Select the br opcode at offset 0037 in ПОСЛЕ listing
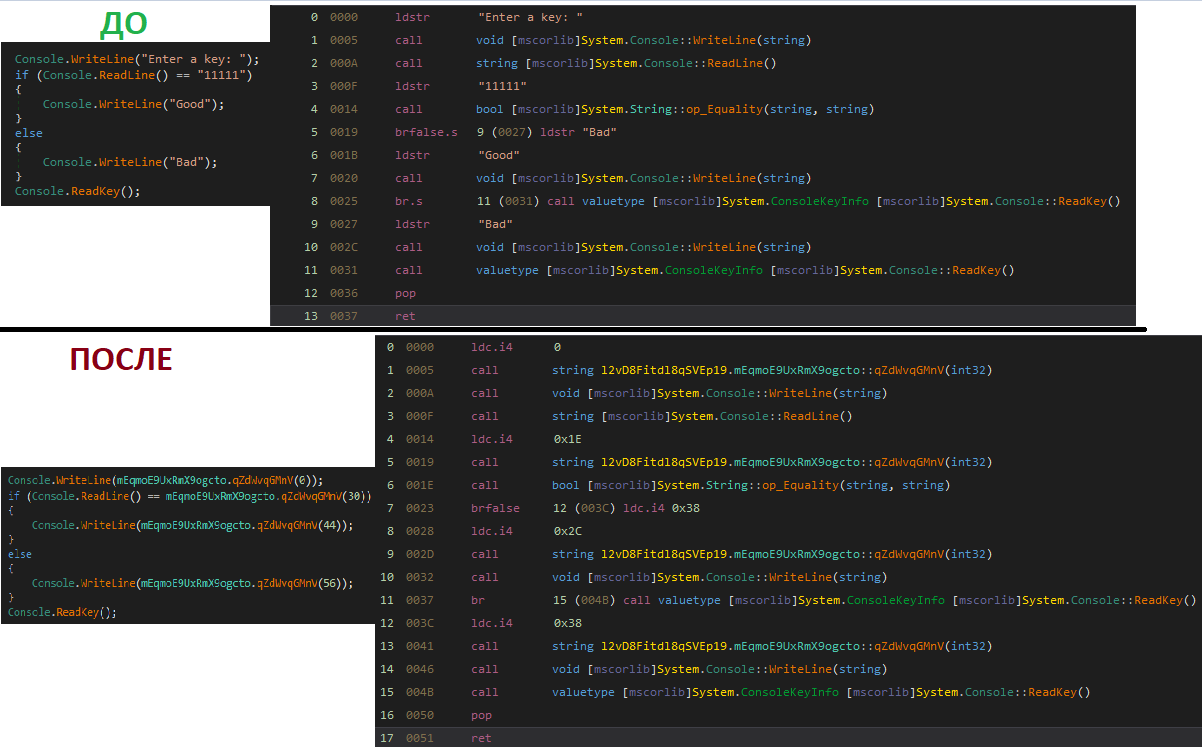Viewport: 1202px width, 747px height. coord(478,600)
